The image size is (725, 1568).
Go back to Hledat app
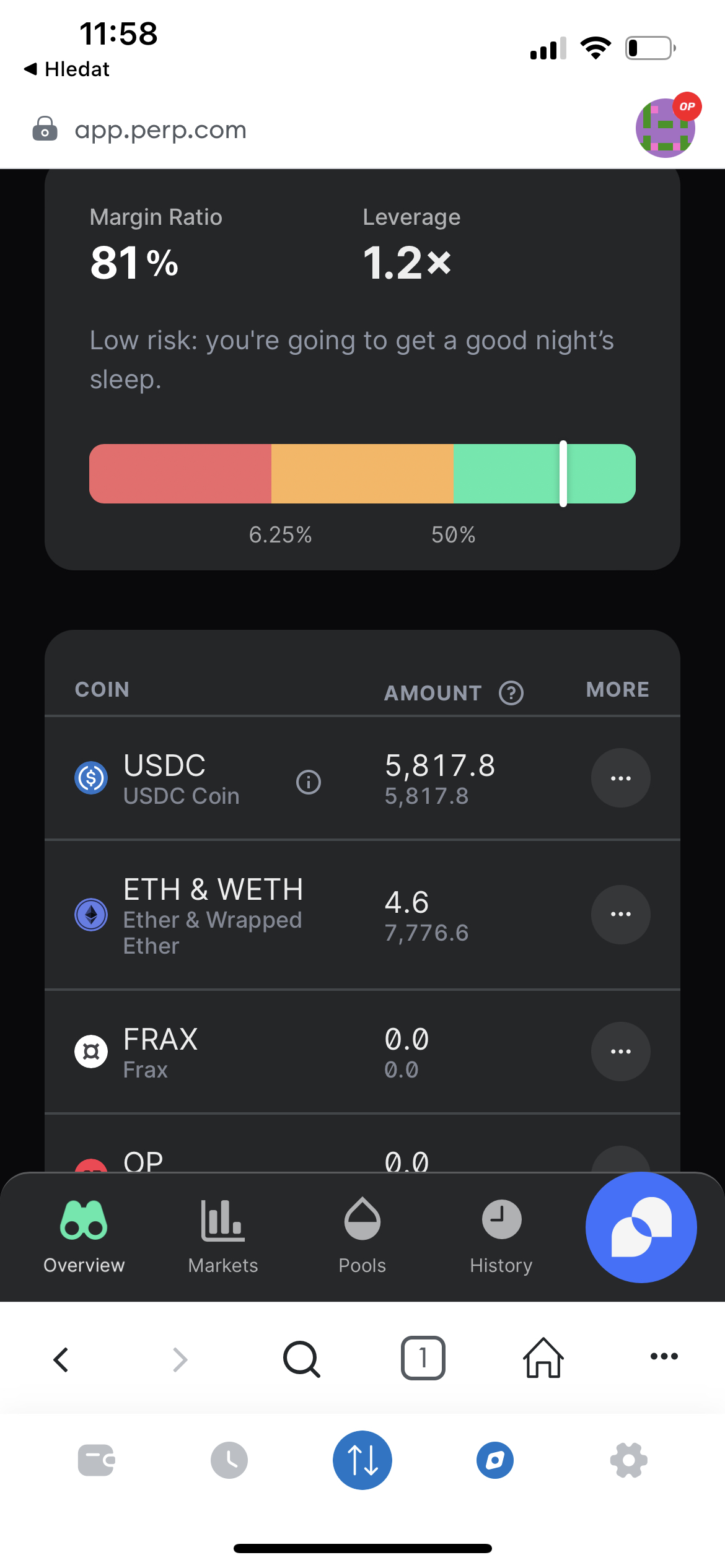click(x=67, y=69)
